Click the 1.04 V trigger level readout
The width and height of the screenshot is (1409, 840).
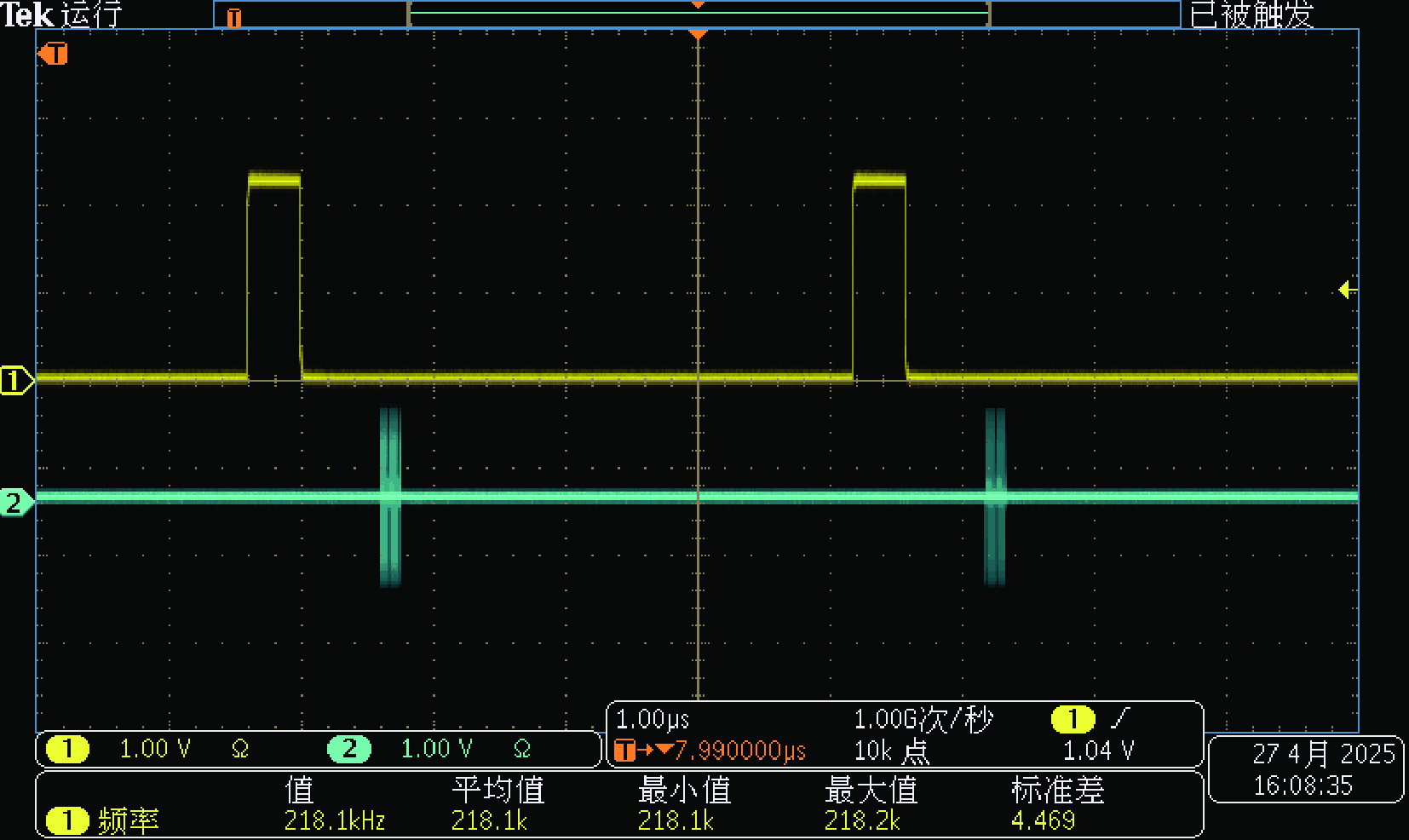(x=1098, y=751)
